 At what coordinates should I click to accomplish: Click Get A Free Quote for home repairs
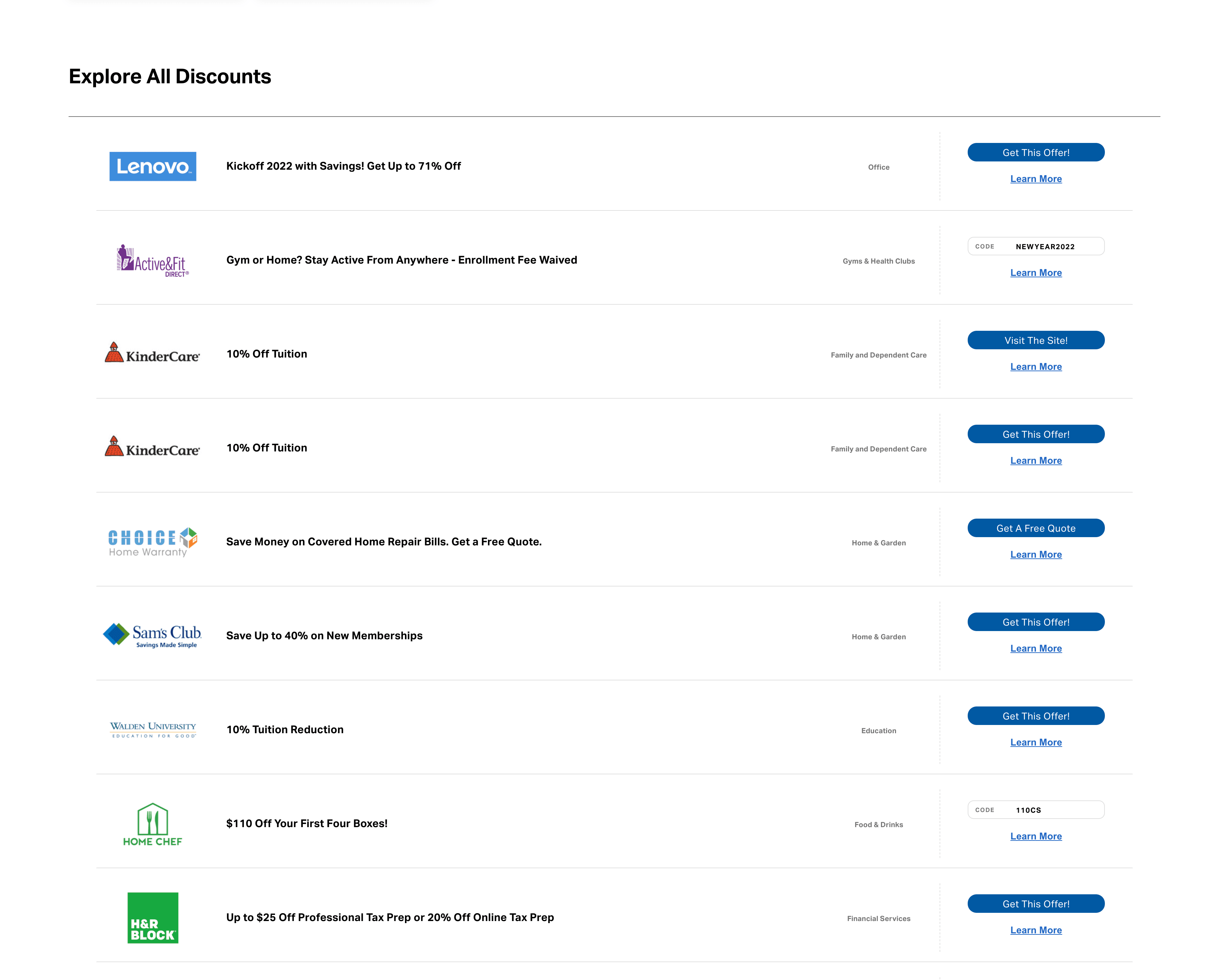[1036, 528]
